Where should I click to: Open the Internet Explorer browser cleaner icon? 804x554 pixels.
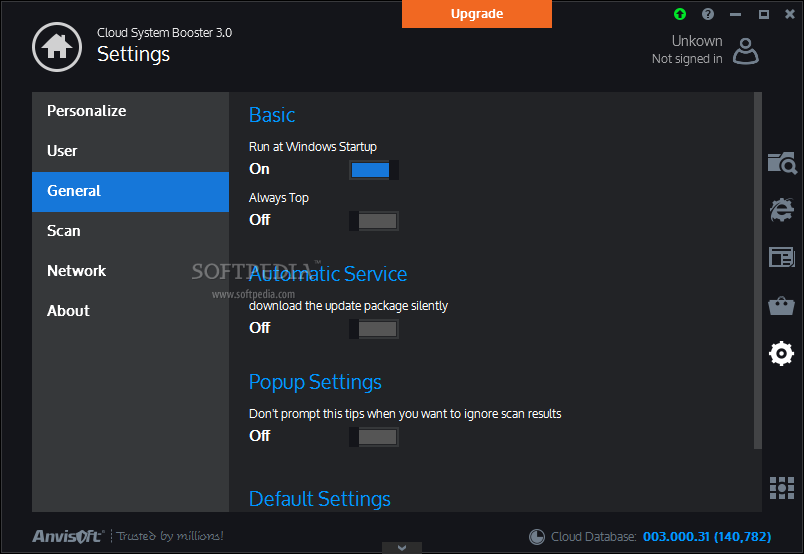coord(782,209)
